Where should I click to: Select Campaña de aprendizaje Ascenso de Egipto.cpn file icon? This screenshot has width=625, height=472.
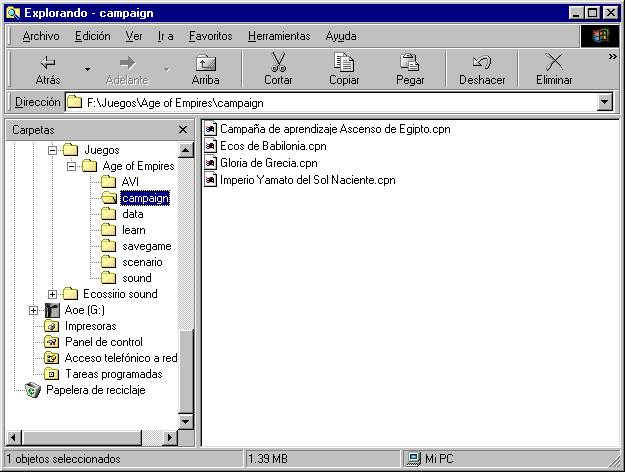[x=210, y=129]
